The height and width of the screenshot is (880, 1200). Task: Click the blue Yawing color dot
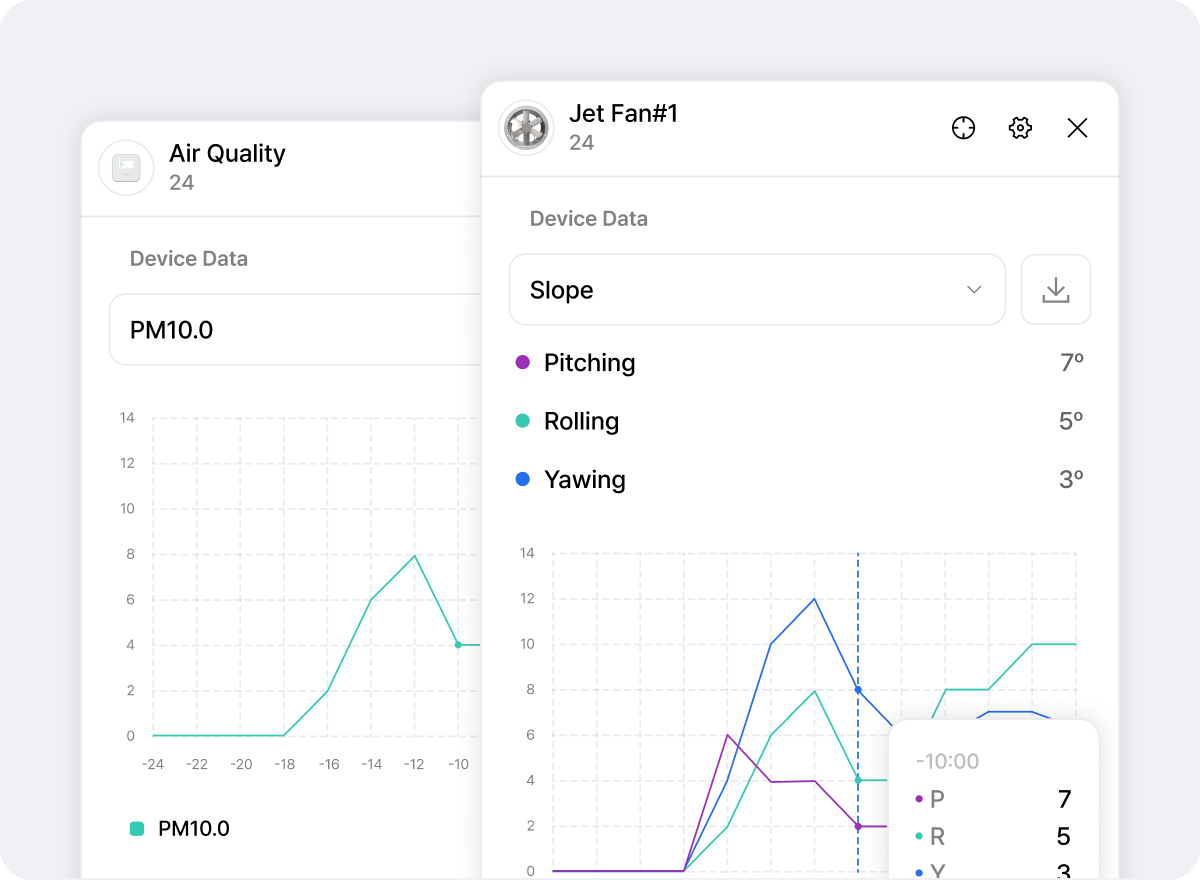pos(522,480)
